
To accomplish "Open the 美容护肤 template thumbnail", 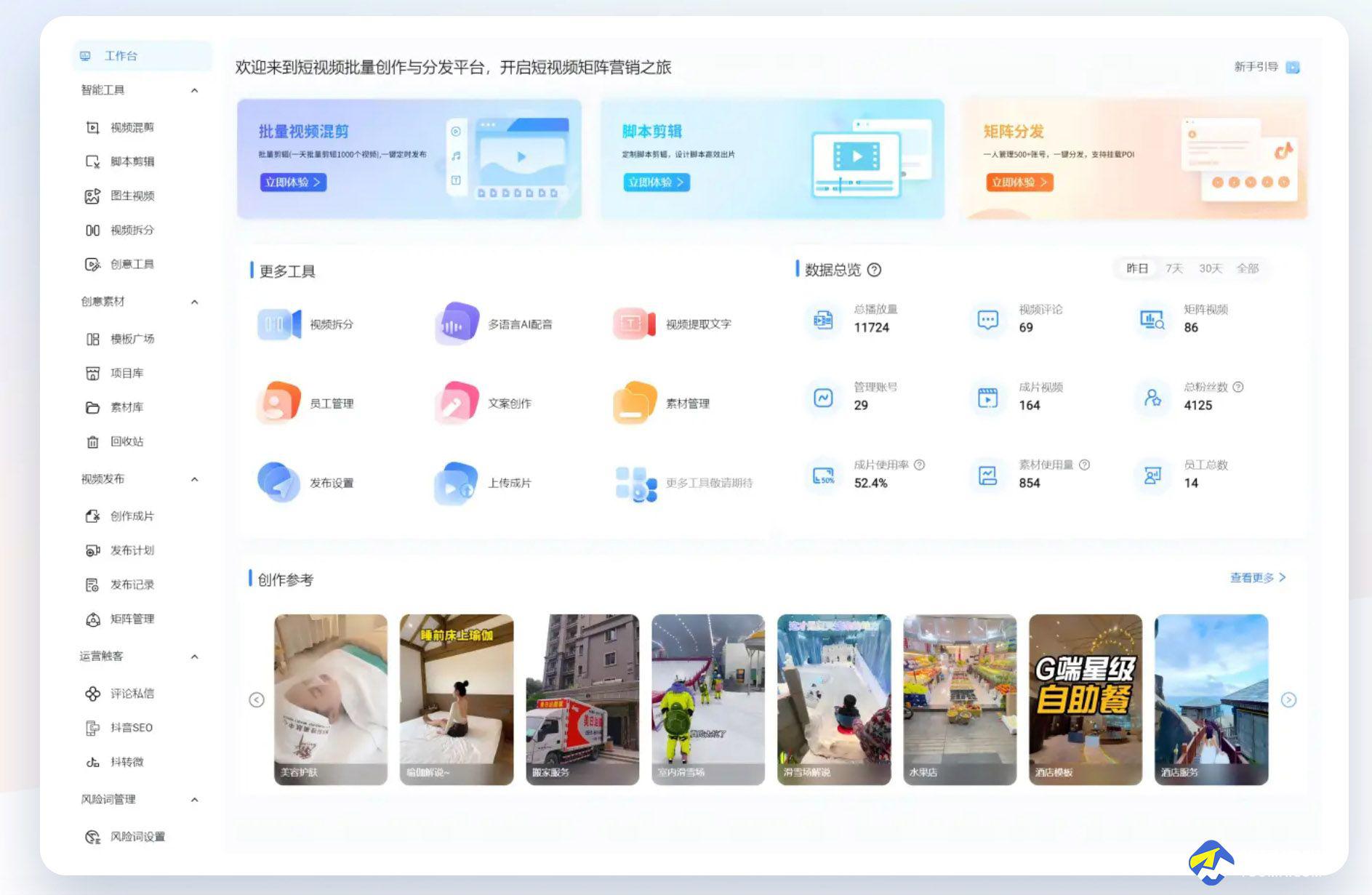I will [x=331, y=699].
